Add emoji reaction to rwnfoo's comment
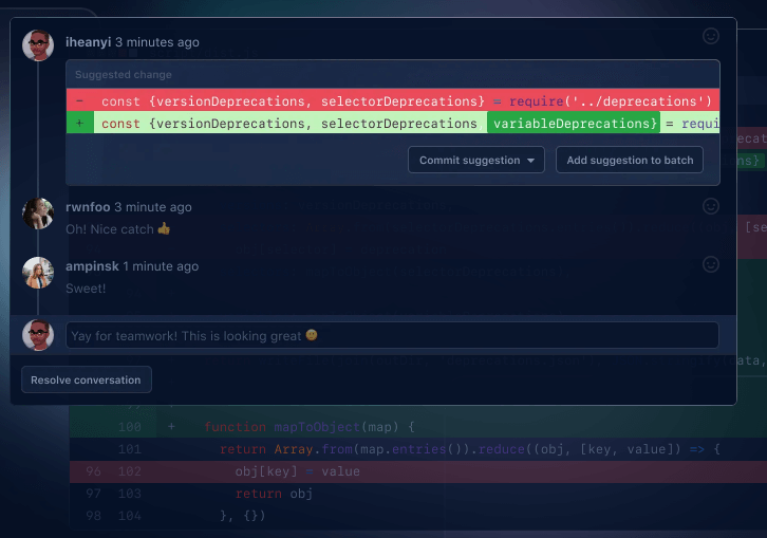The width and height of the screenshot is (767, 538). click(710, 206)
